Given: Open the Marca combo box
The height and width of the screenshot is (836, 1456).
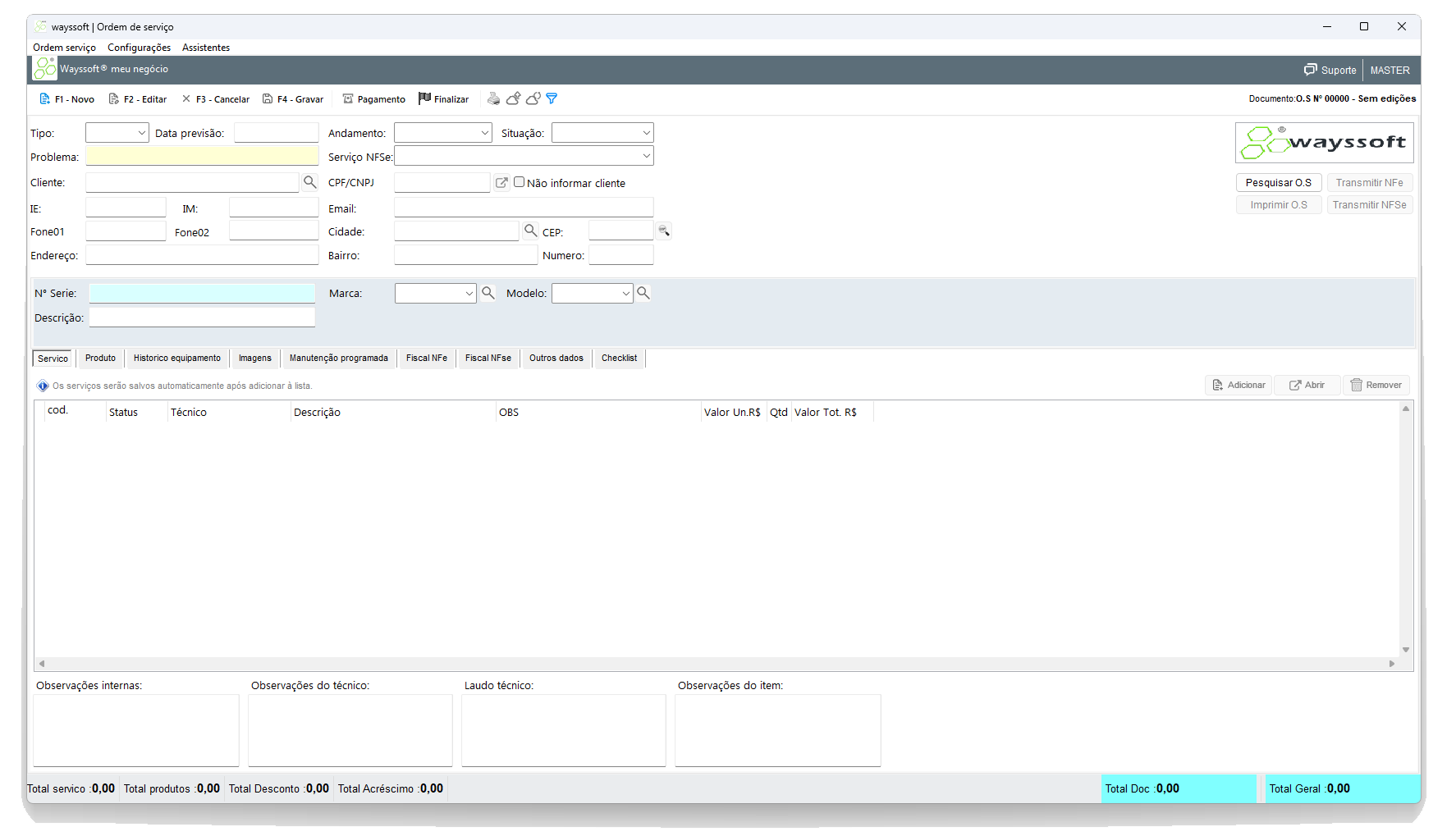Looking at the screenshot, I should [436, 293].
